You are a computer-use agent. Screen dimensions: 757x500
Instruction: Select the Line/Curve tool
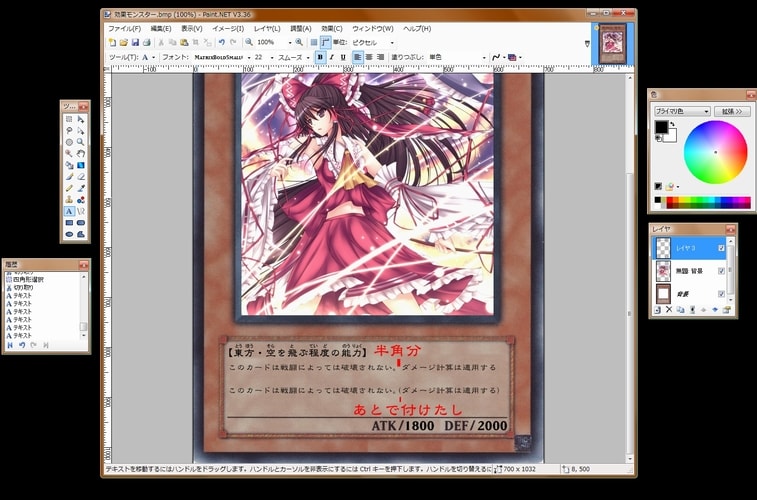[81, 211]
